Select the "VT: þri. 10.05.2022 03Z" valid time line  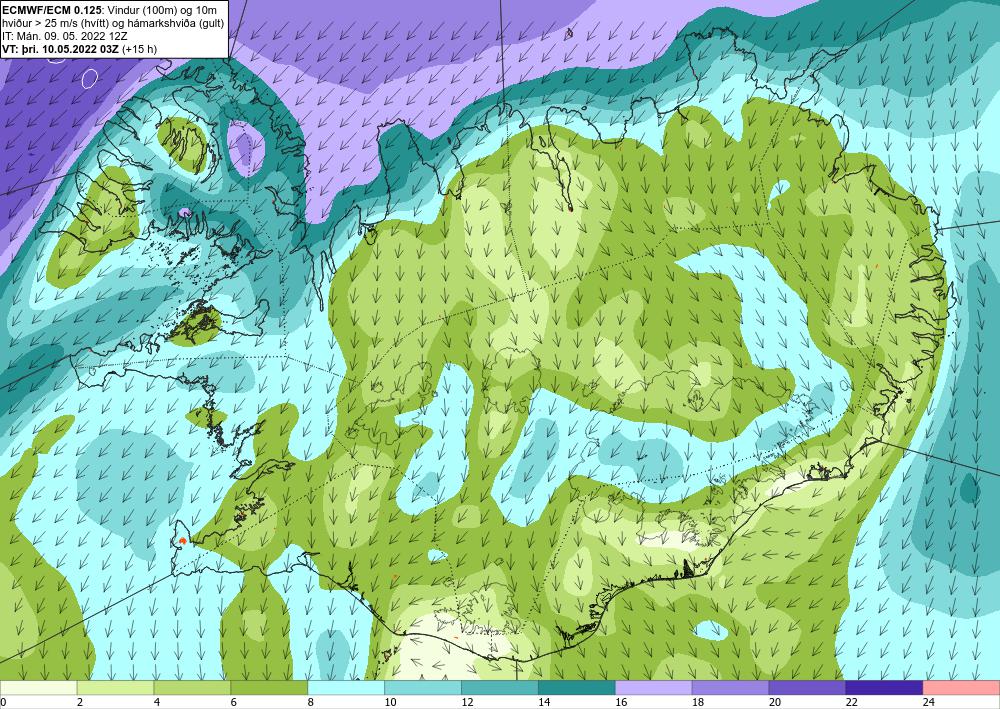coord(79,48)
